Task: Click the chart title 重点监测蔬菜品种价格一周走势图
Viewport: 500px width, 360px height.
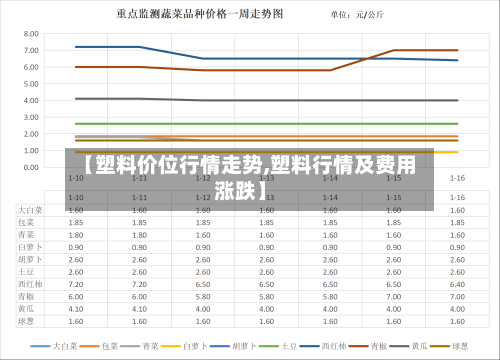Action: click(200, 14)
